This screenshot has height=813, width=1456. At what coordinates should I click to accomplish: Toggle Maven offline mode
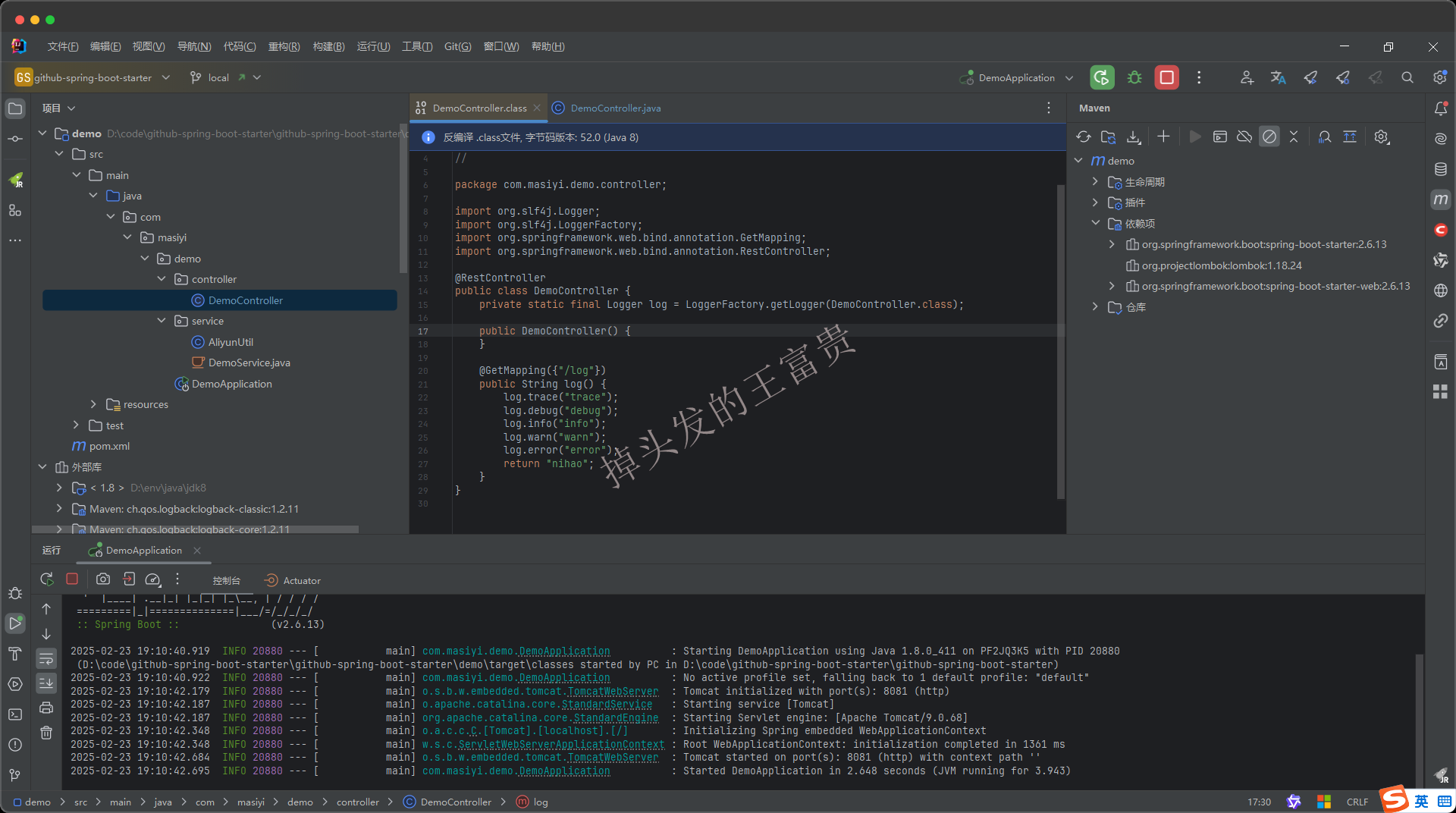pos(1244,137)
